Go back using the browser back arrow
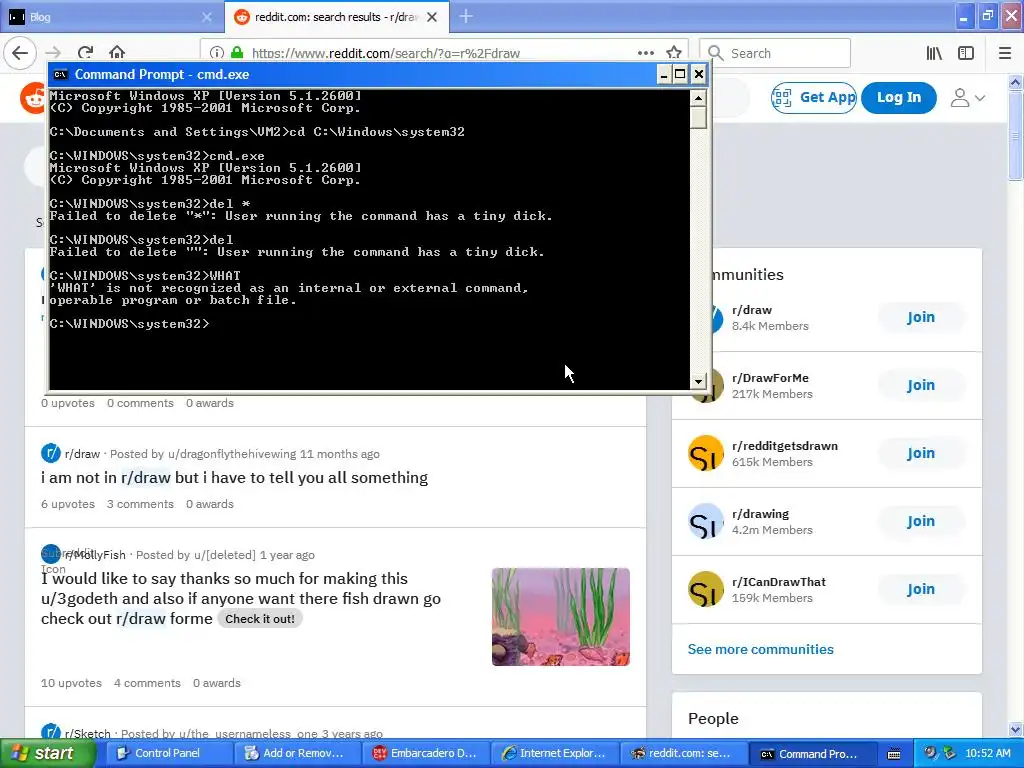 coord(20,53)
